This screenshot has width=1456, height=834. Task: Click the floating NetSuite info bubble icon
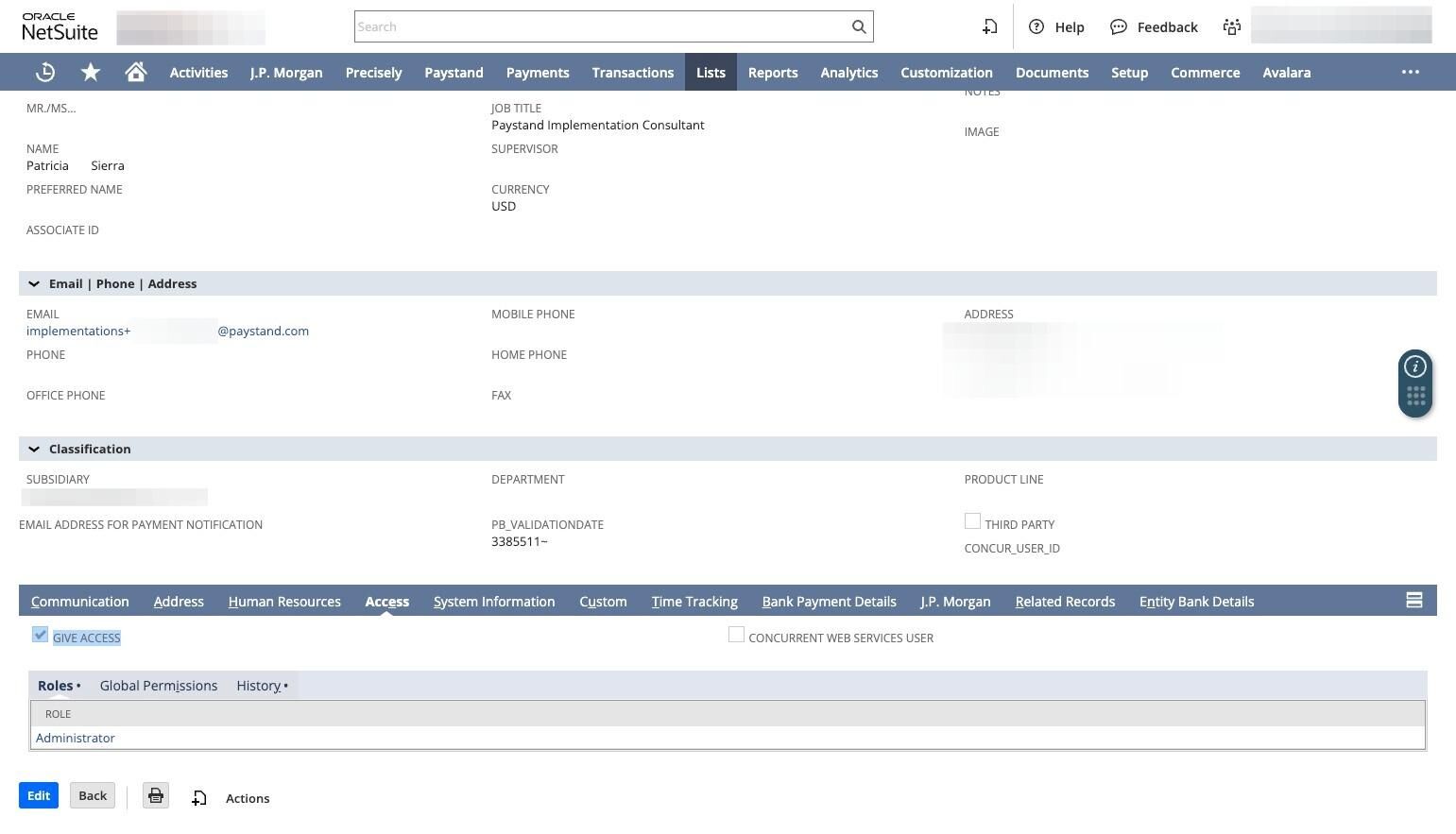click(1414, 366)
